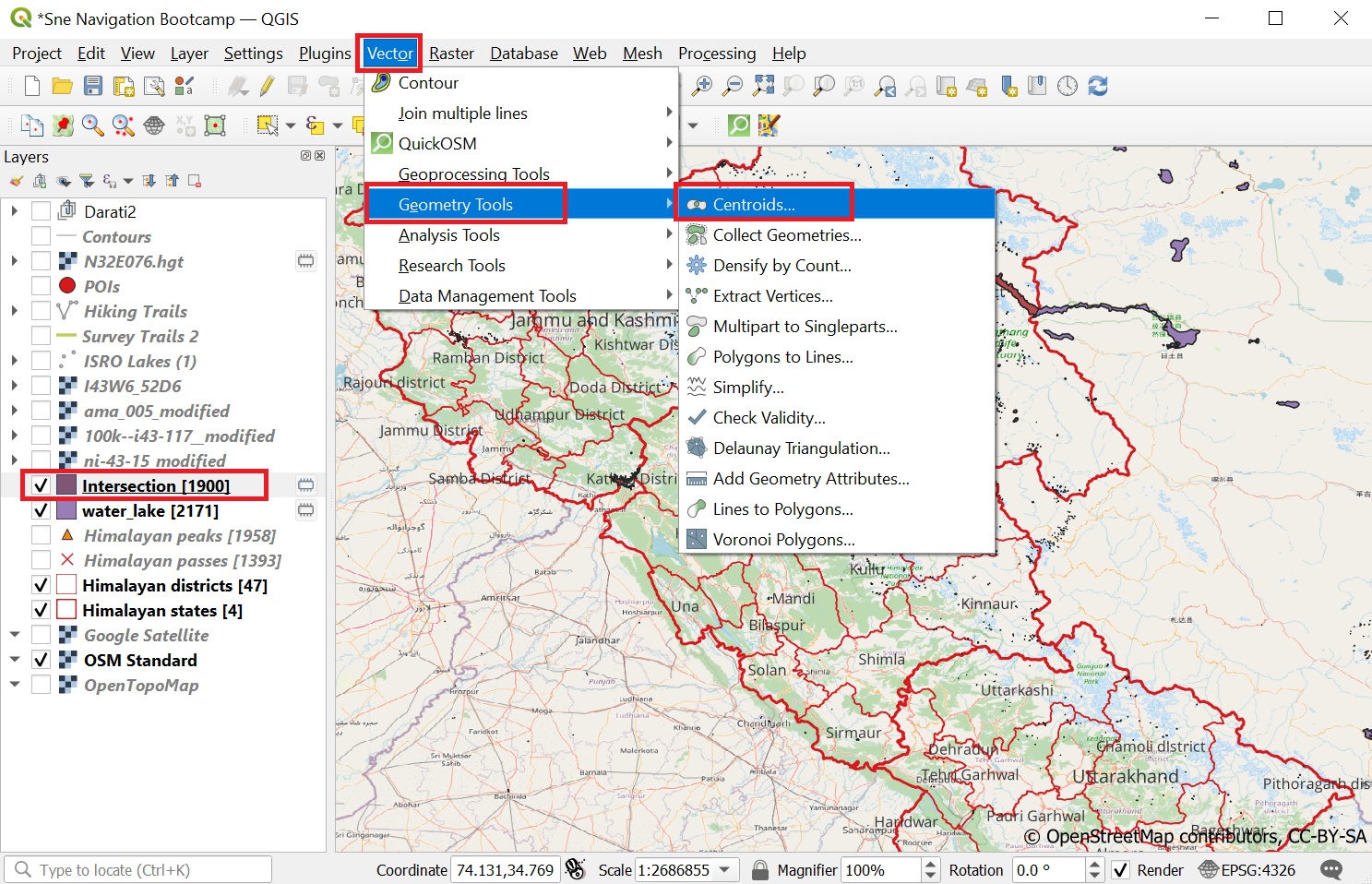Viewport: 1372px width, 884px height.
Task: Select Voronoi Polygons... menu entry
Action: coord(838,540)
